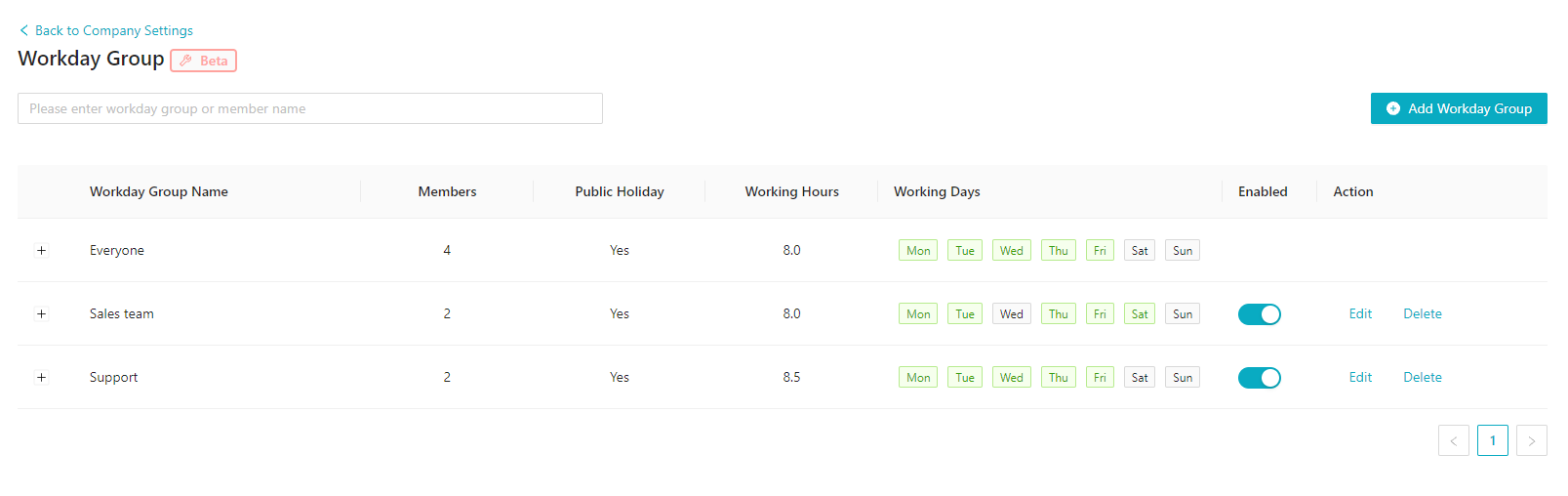The width and height of the screenshot is (1568, 496).
Task: Expand the Sales team row
Action: tap(41, 313)
